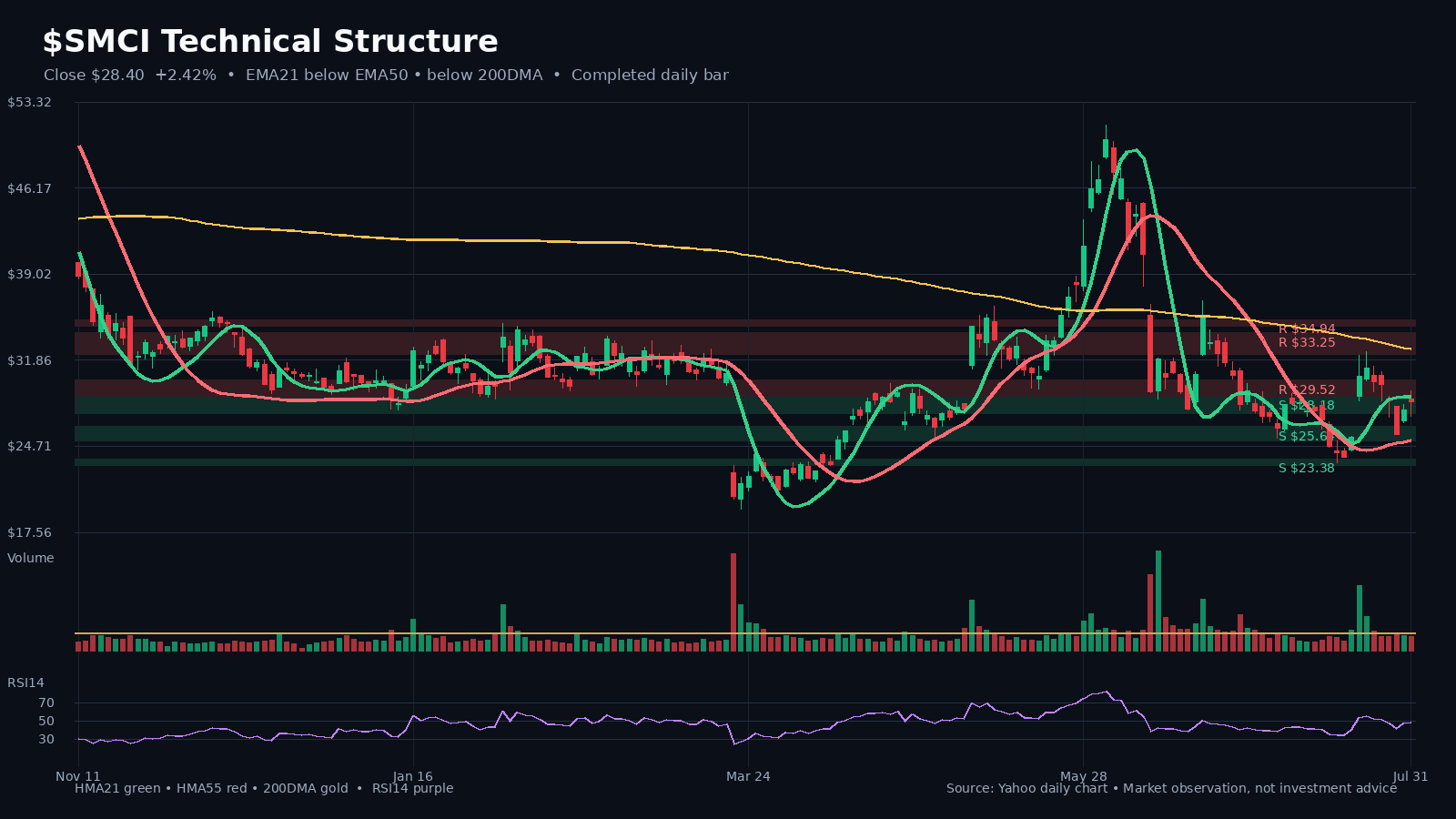This screenshot has height=819, width=1456.
Task: Click the "+2.42%" daily change value
Action: pos(186,76)
